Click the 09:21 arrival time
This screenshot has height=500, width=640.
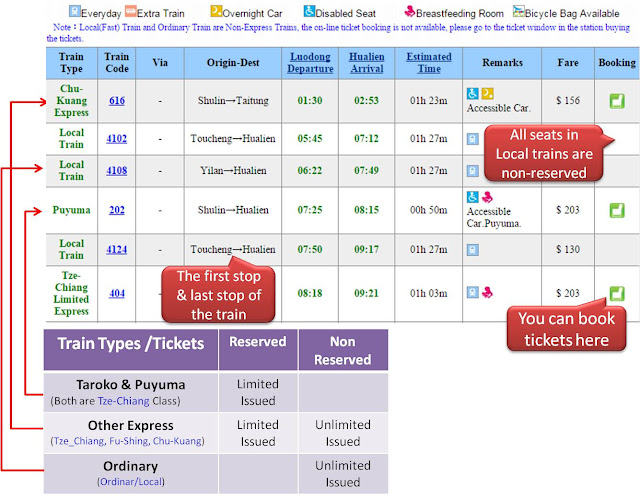pyautogui.click(x=367, y=293)
